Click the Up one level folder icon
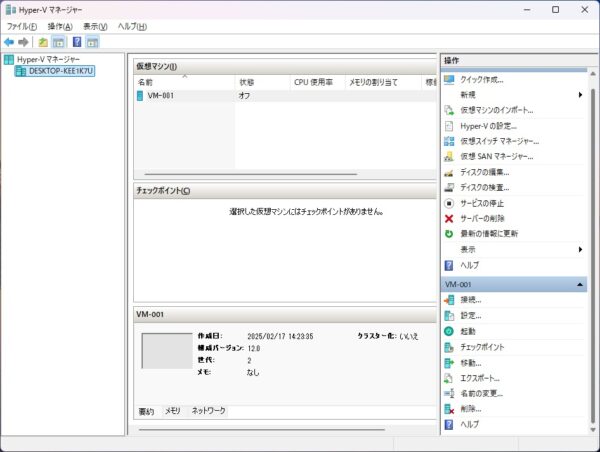This screenshot has height=452, width=600. (43, 42)
